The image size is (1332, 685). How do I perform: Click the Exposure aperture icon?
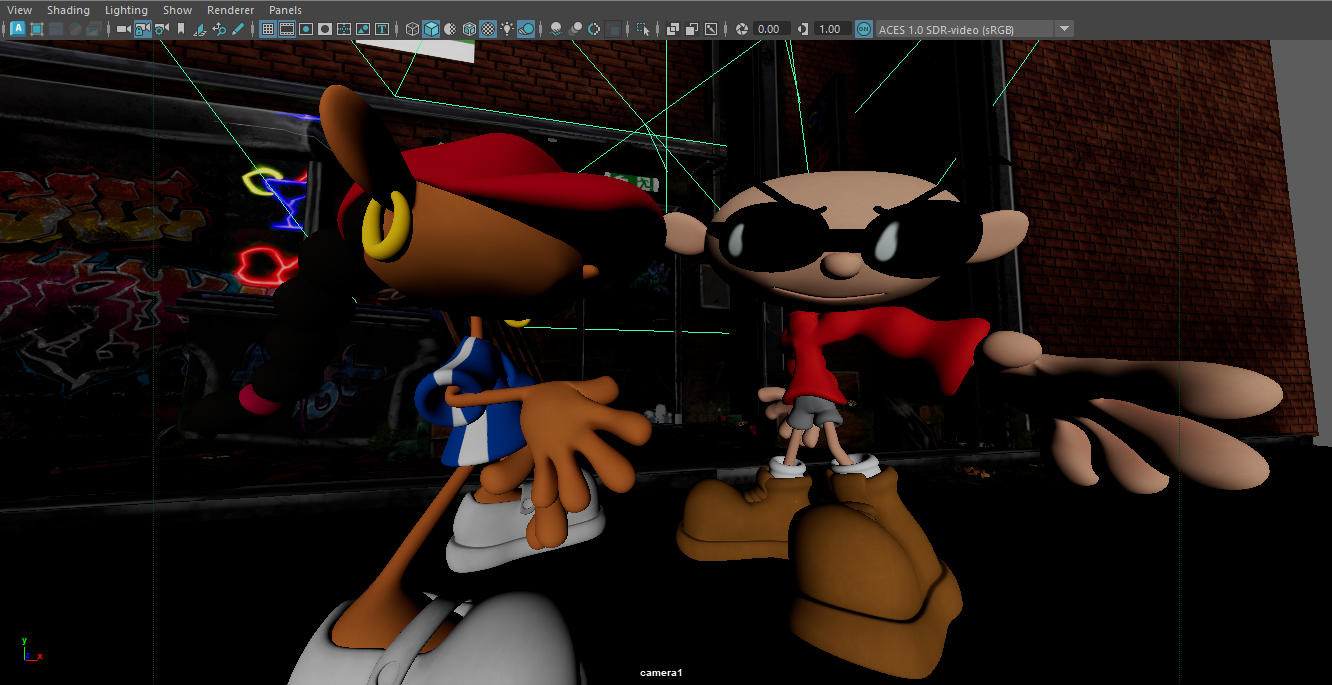pyautogui.click(x=741, y=29)
